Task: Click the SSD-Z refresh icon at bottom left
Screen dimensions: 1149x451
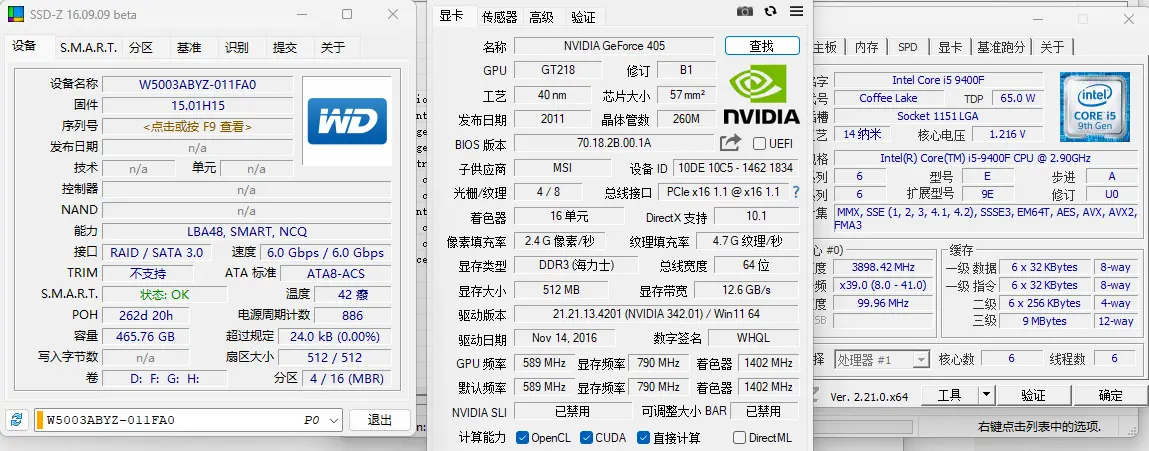Action: (x=15, y=419)
